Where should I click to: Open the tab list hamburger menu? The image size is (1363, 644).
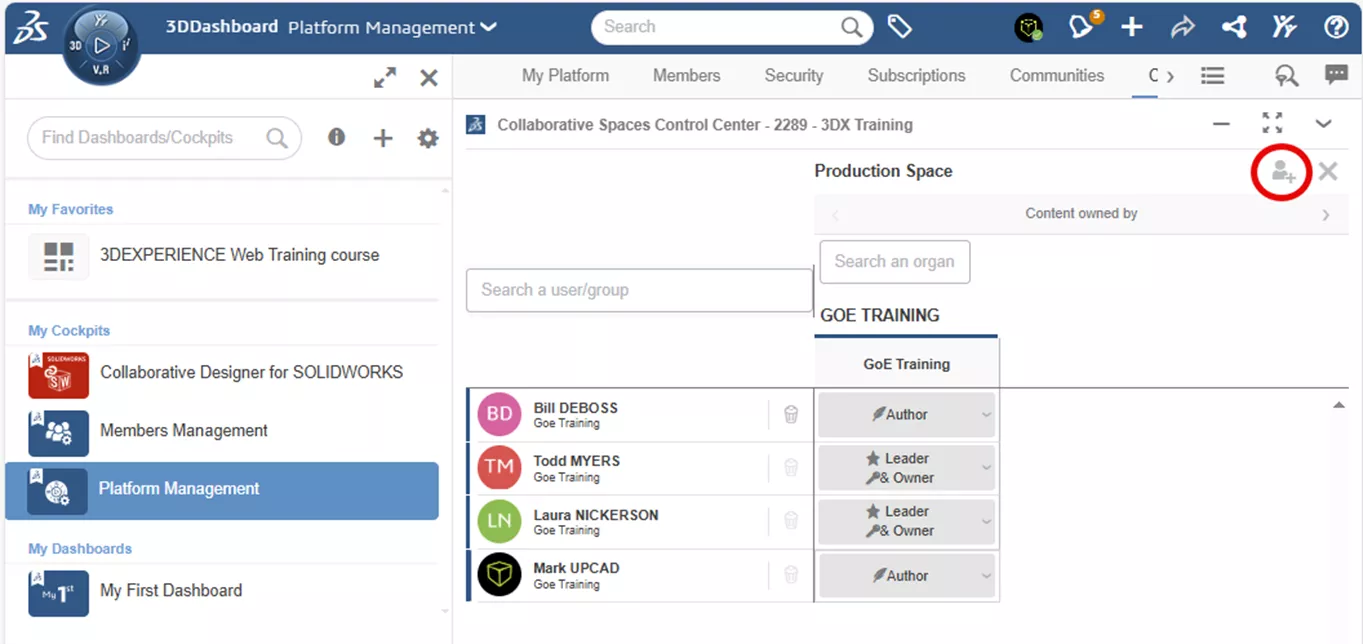1213,76
